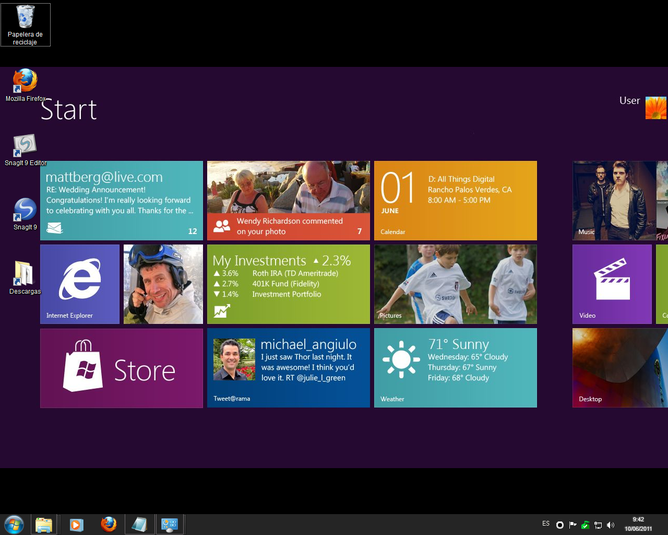This screenshot has width=668, height=535.
Task: Click the white circle tray icon
Action: 560,525
